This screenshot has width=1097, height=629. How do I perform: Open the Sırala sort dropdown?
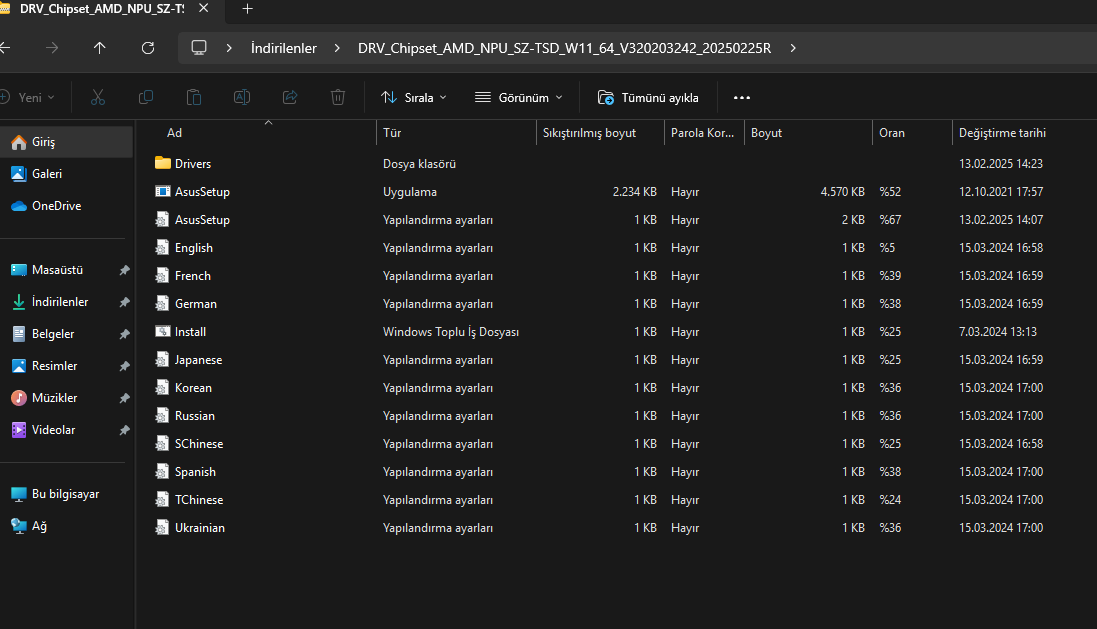pyautogui.click(x=413, y=97)
